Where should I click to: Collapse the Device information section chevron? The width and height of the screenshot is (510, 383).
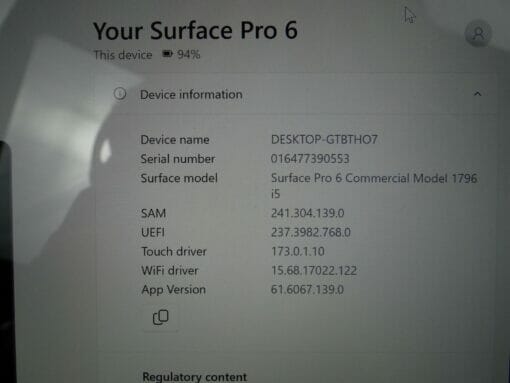click(477, 94)
